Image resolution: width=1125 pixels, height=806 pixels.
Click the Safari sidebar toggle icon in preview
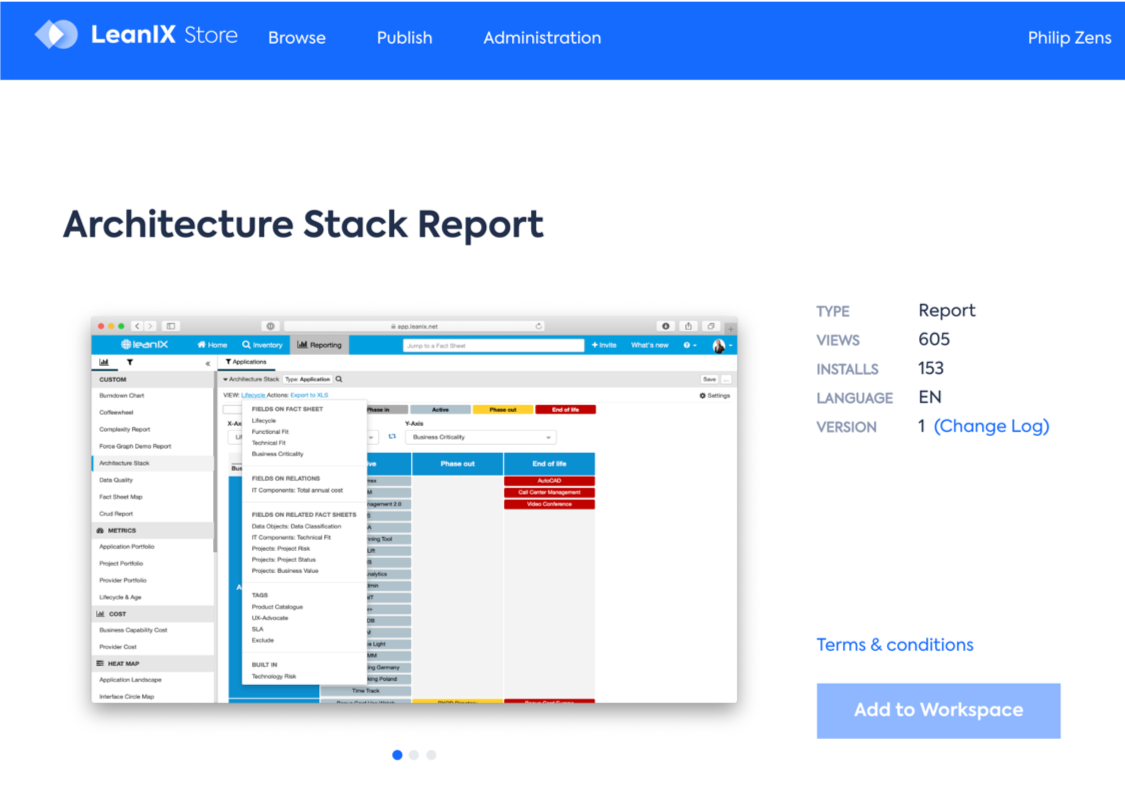point(171,326)
